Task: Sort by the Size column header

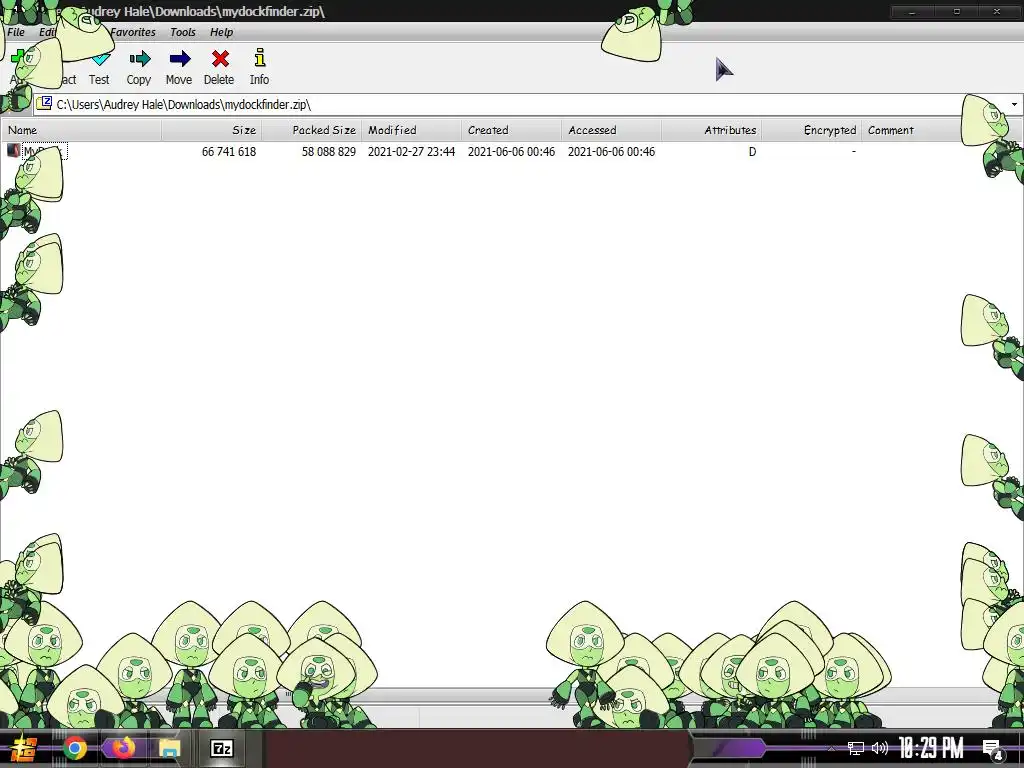Action: point(212,130)
